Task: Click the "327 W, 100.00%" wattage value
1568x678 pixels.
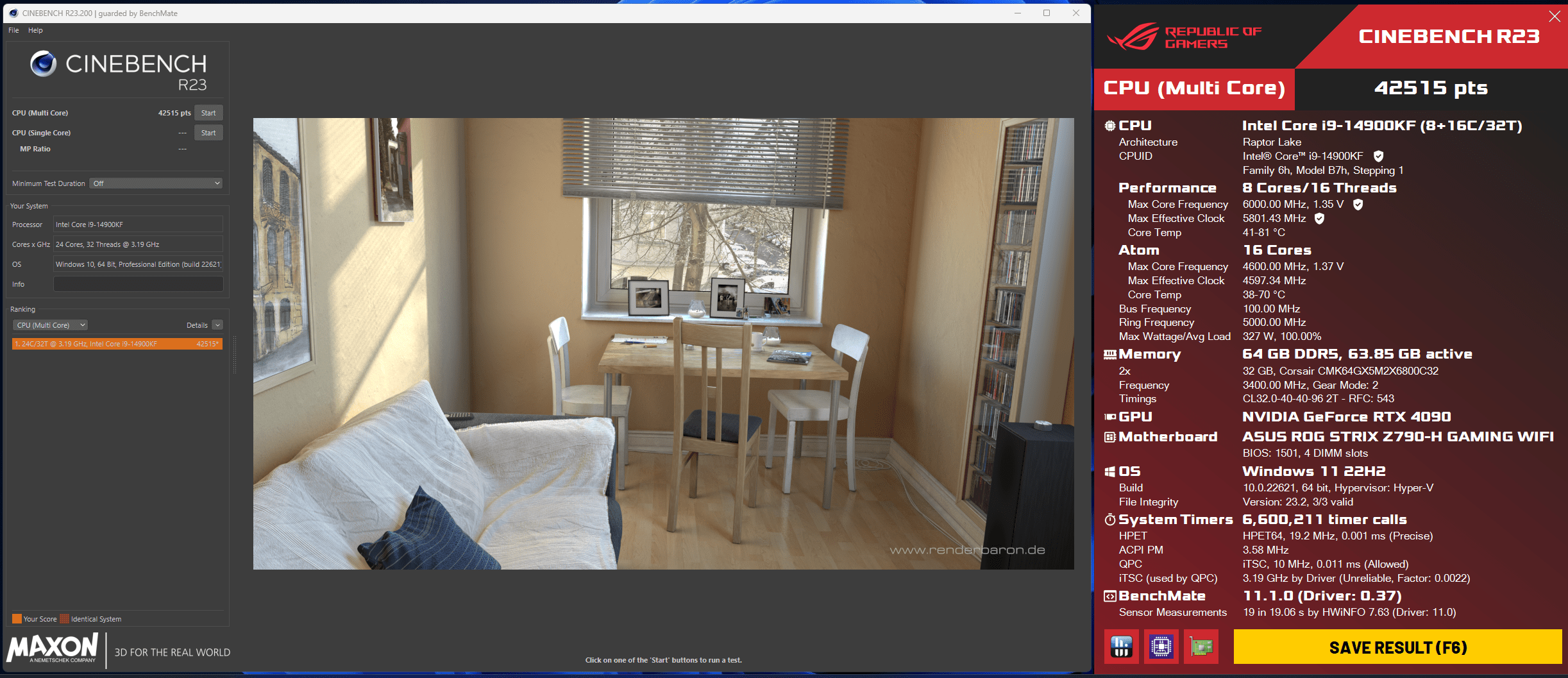Action: click(1281, 337)
